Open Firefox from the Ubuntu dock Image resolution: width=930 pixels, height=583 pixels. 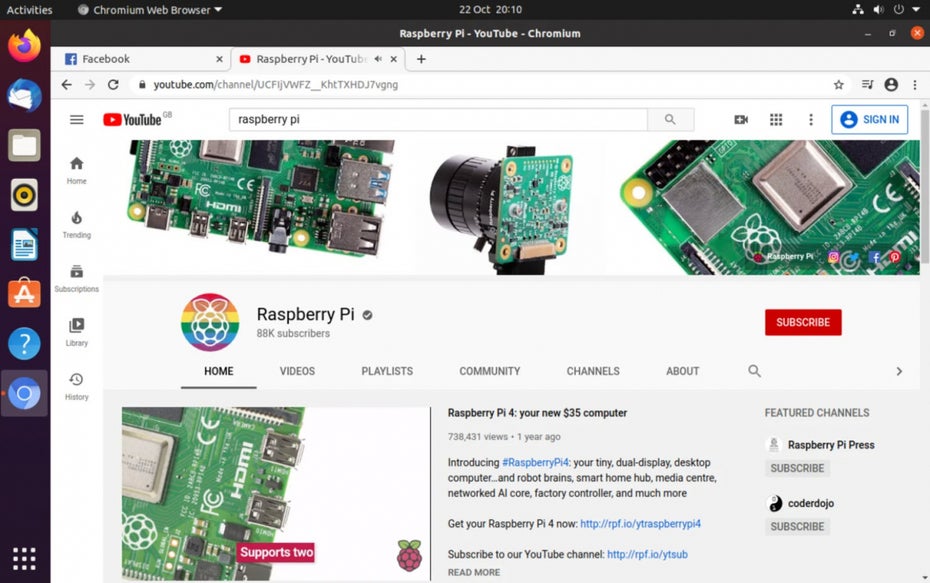tap(24, 46)
